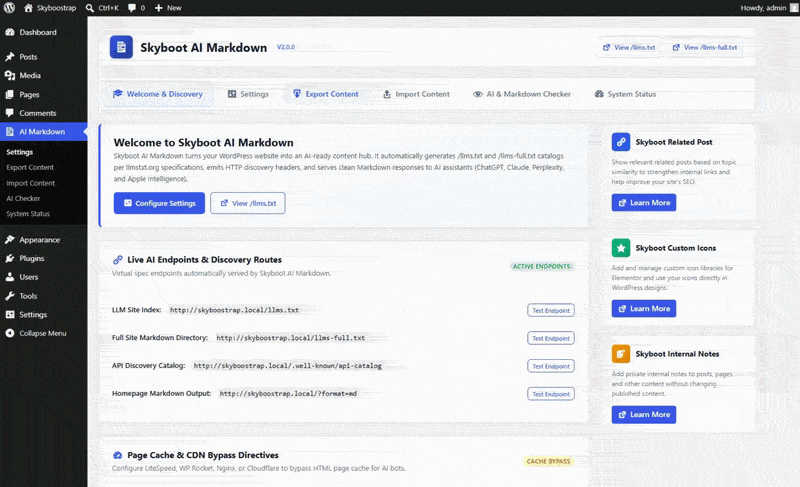The height and width of the screenshot is (487, 800).
Task: Test Endpoint for API Discovery Catalog
Action: tap(551, 366)
